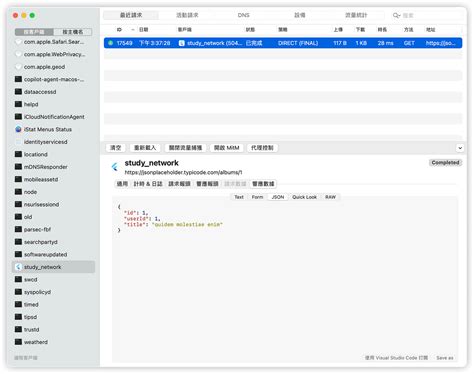474x374 pixels.
Task: Click the study_network Flutter icon in sidebar
Action: (x=18, y=267)
